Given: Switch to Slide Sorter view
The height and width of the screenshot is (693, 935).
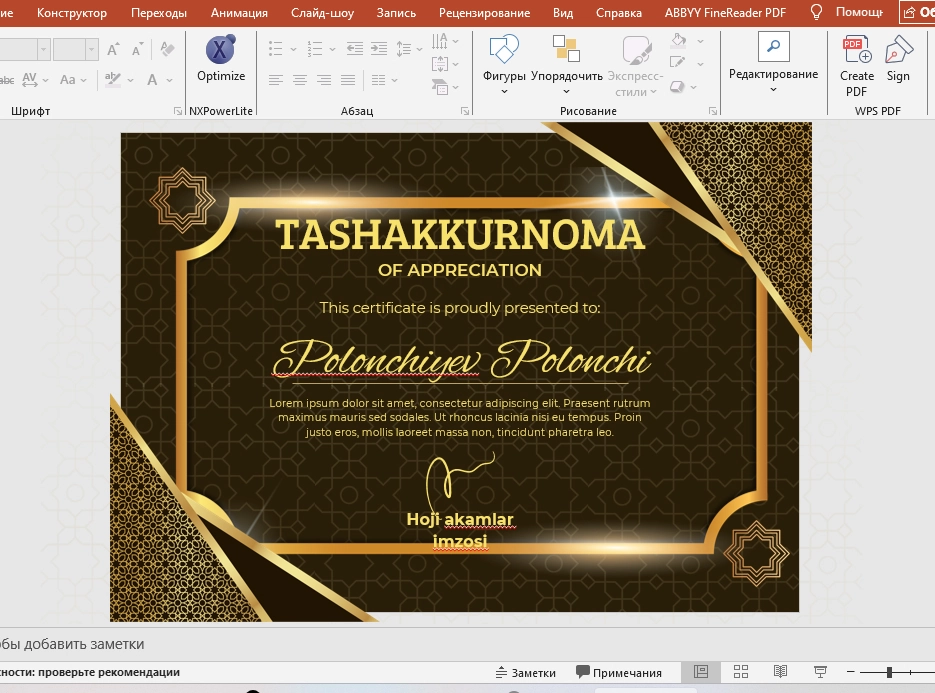Looking at the screenshot, I should [x=740, y=671].
